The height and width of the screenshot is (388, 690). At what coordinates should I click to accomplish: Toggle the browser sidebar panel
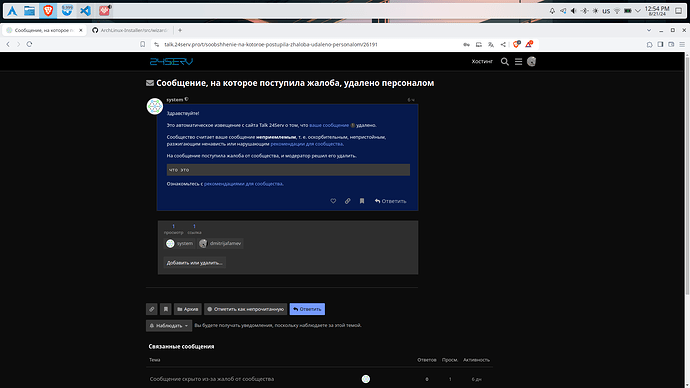point(660,44)
